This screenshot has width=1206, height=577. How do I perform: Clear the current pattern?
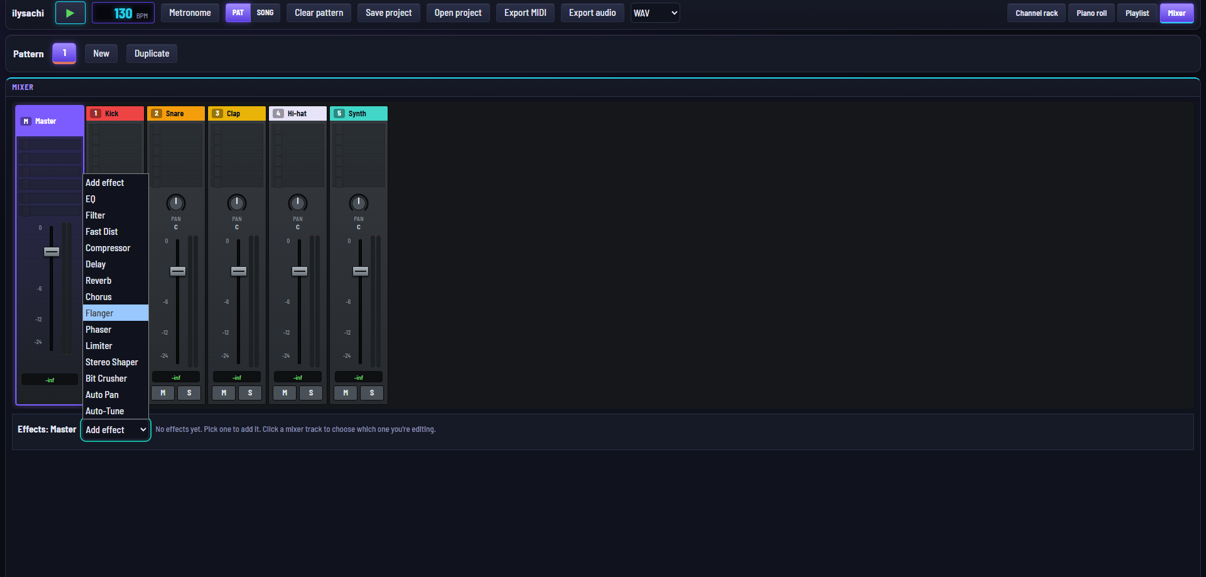(x=319, y=13)
